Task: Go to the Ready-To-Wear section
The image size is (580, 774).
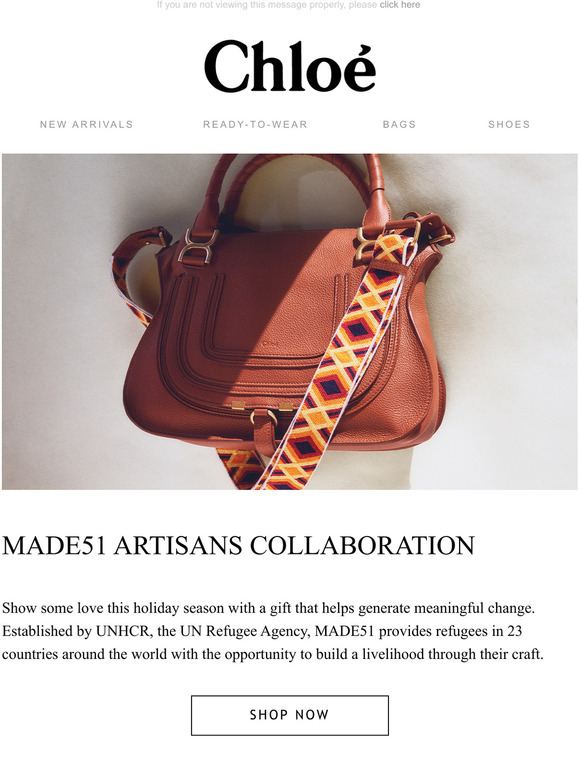Action: tap(255, 124)
